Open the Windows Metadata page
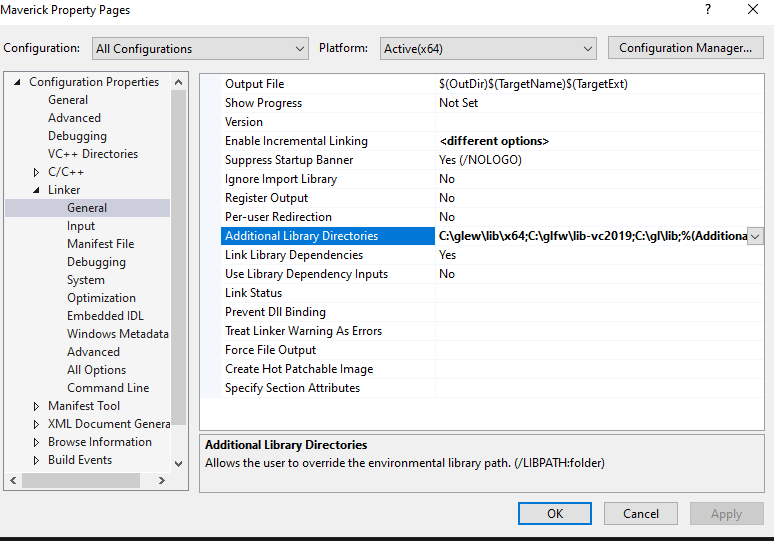 point(118,334)
